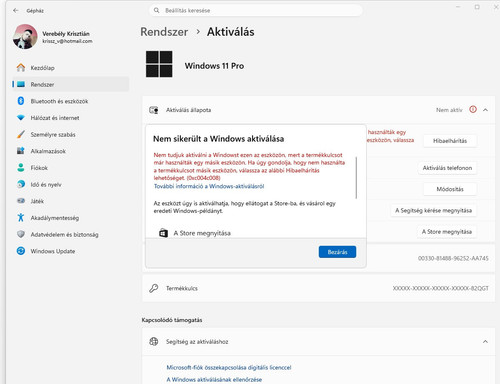Viewport: 500px width, 384px height.
Task: Open Bluetooth és eszközök icon
Action: (21, 101)
